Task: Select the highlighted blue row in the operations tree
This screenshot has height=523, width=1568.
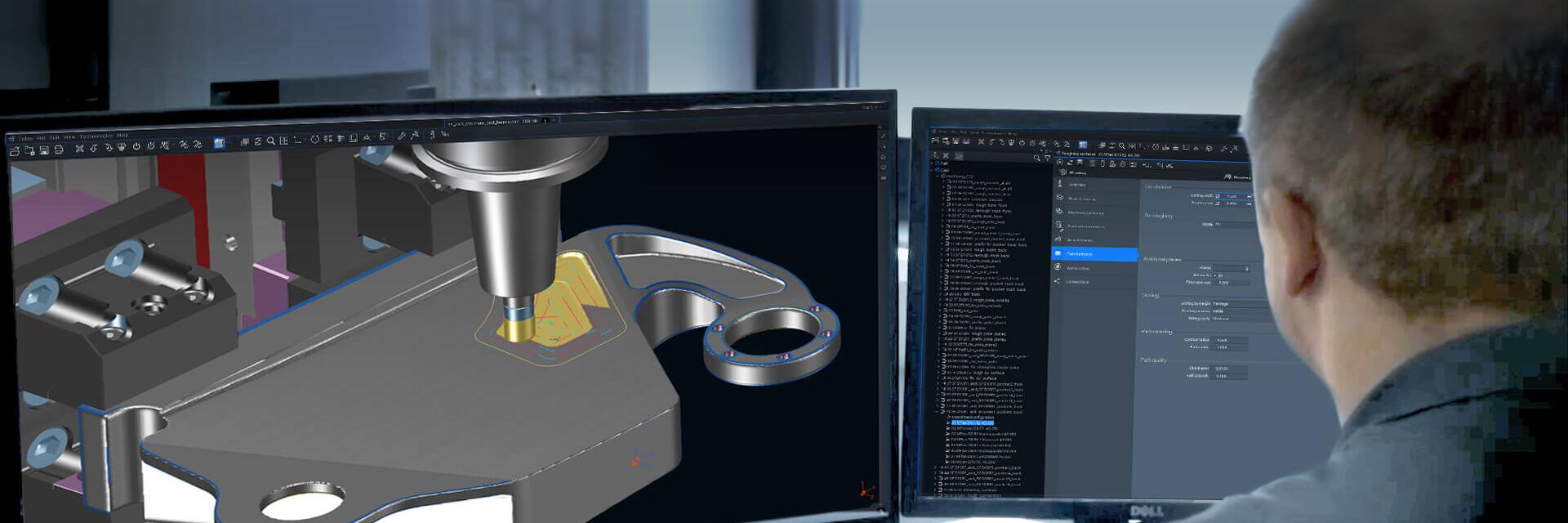Action: (x=973, y=422)
